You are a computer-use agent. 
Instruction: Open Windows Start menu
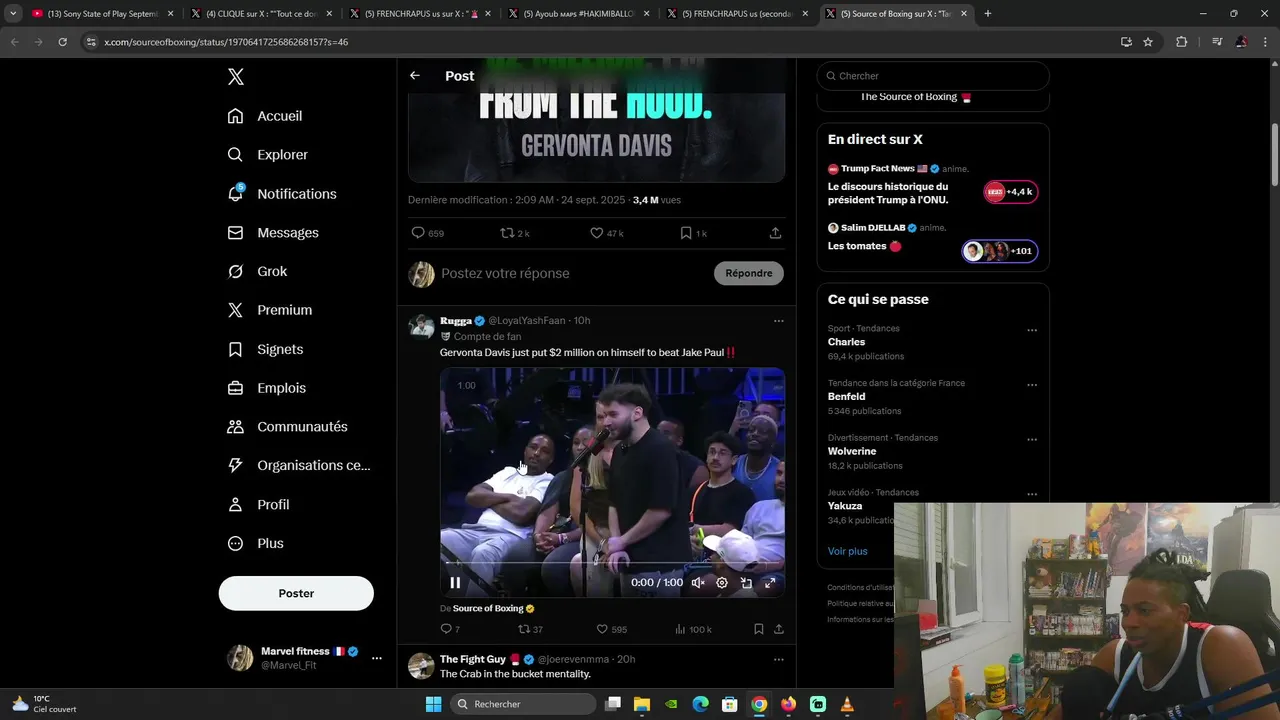pyautogui.click(x=433, y=704)
